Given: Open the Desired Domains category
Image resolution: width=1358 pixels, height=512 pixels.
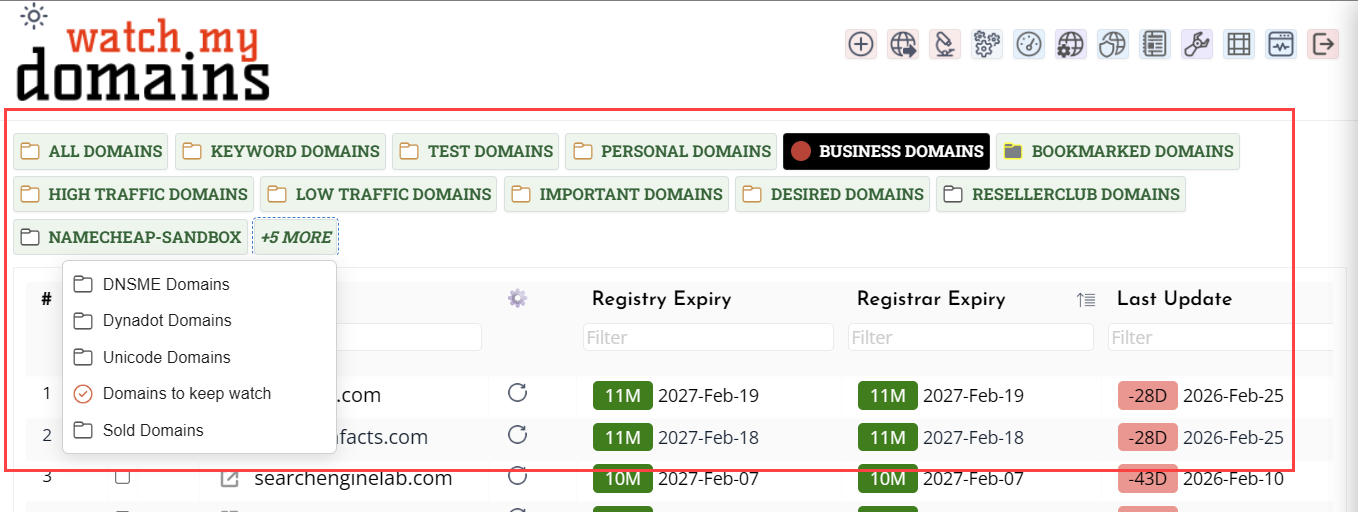Looking at the screenshot, I should 832,194.
